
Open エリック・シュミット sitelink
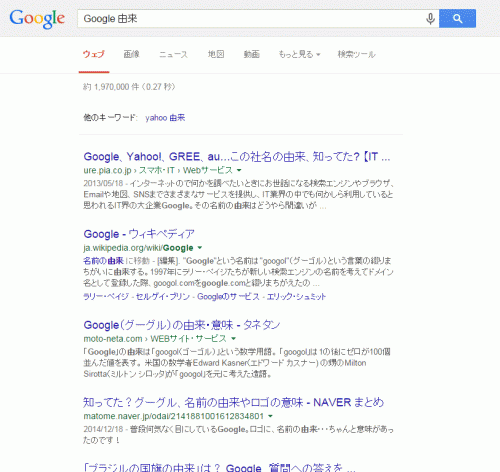point(296,296)
